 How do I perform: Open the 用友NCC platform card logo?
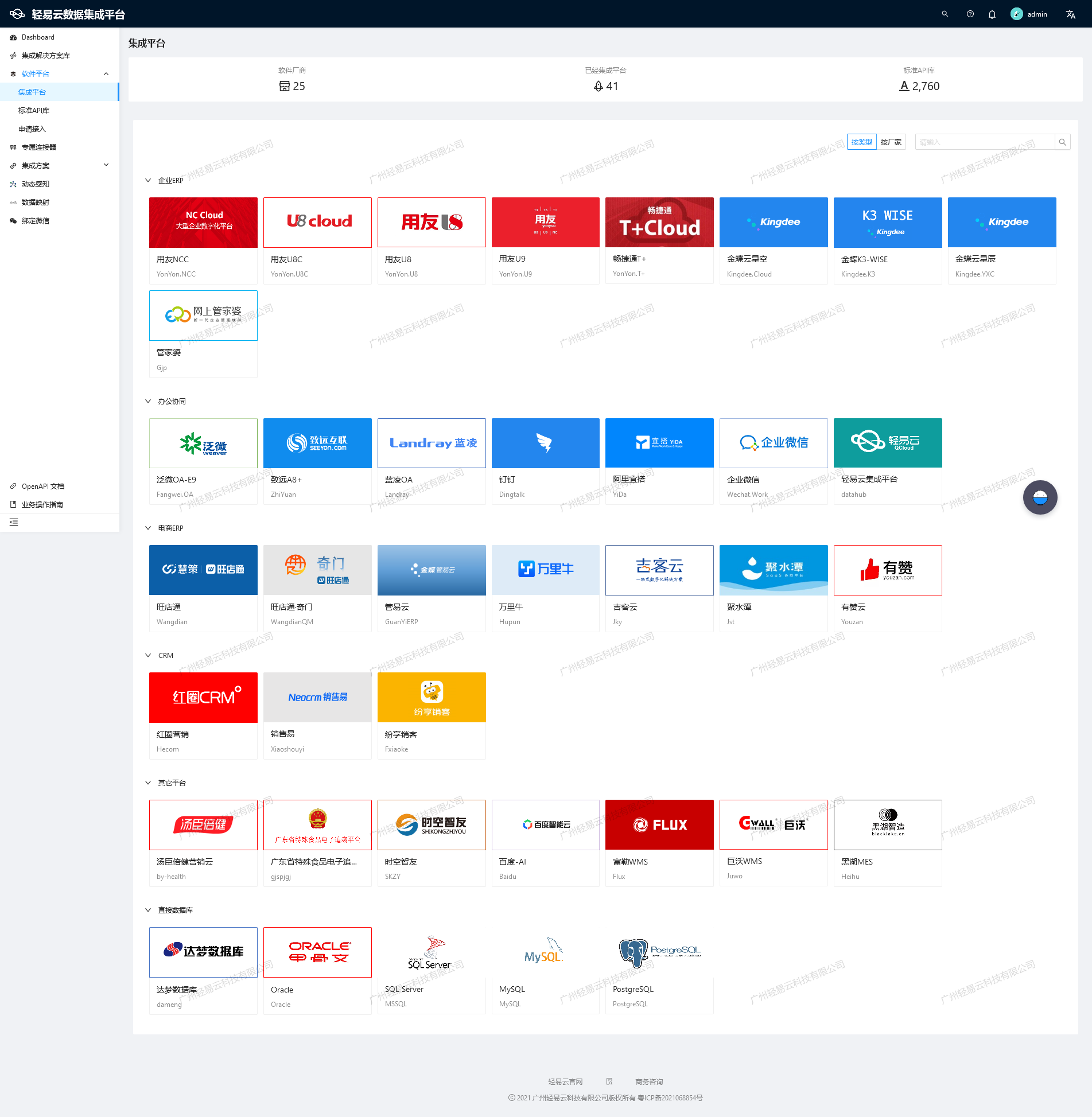[203, 222]
